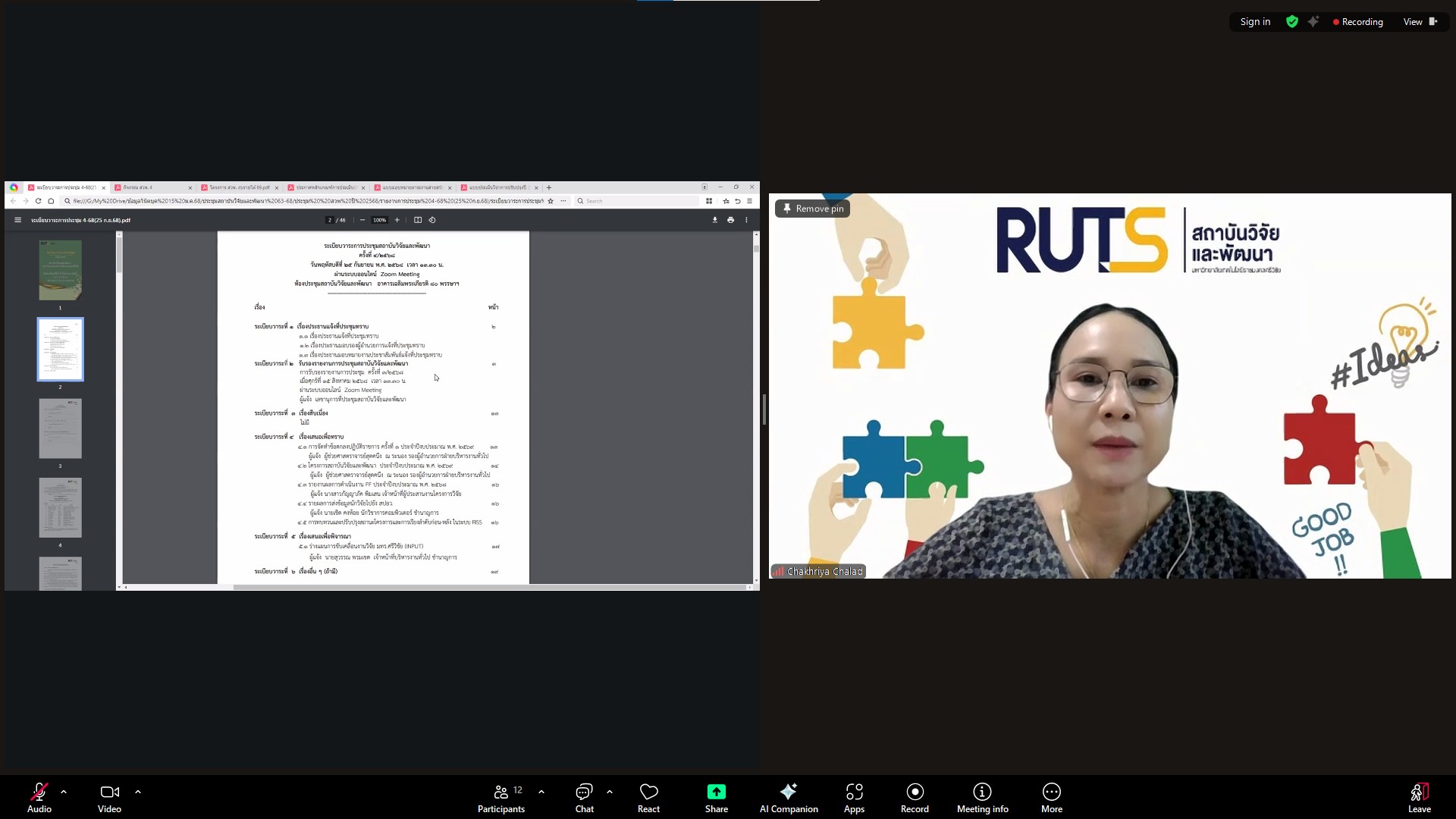Open the React emoji menu
Viewport: 1456px width, 819px height.
[648, 798]
